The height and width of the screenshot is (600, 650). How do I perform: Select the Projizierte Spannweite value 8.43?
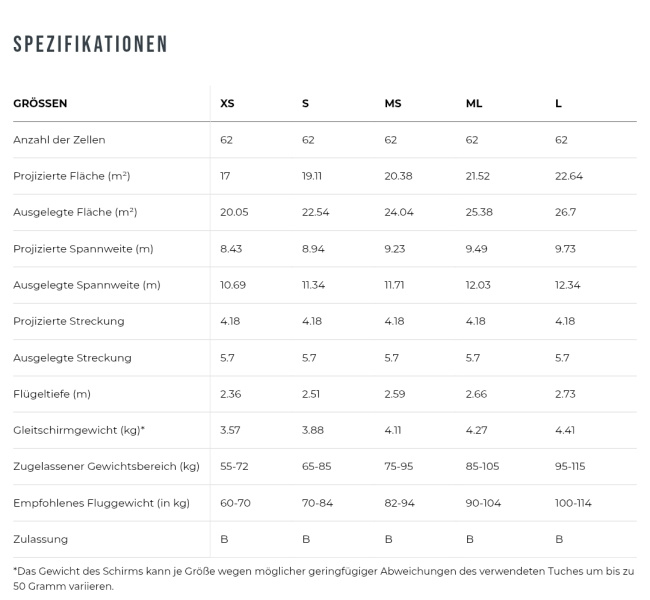click(231, 249)
